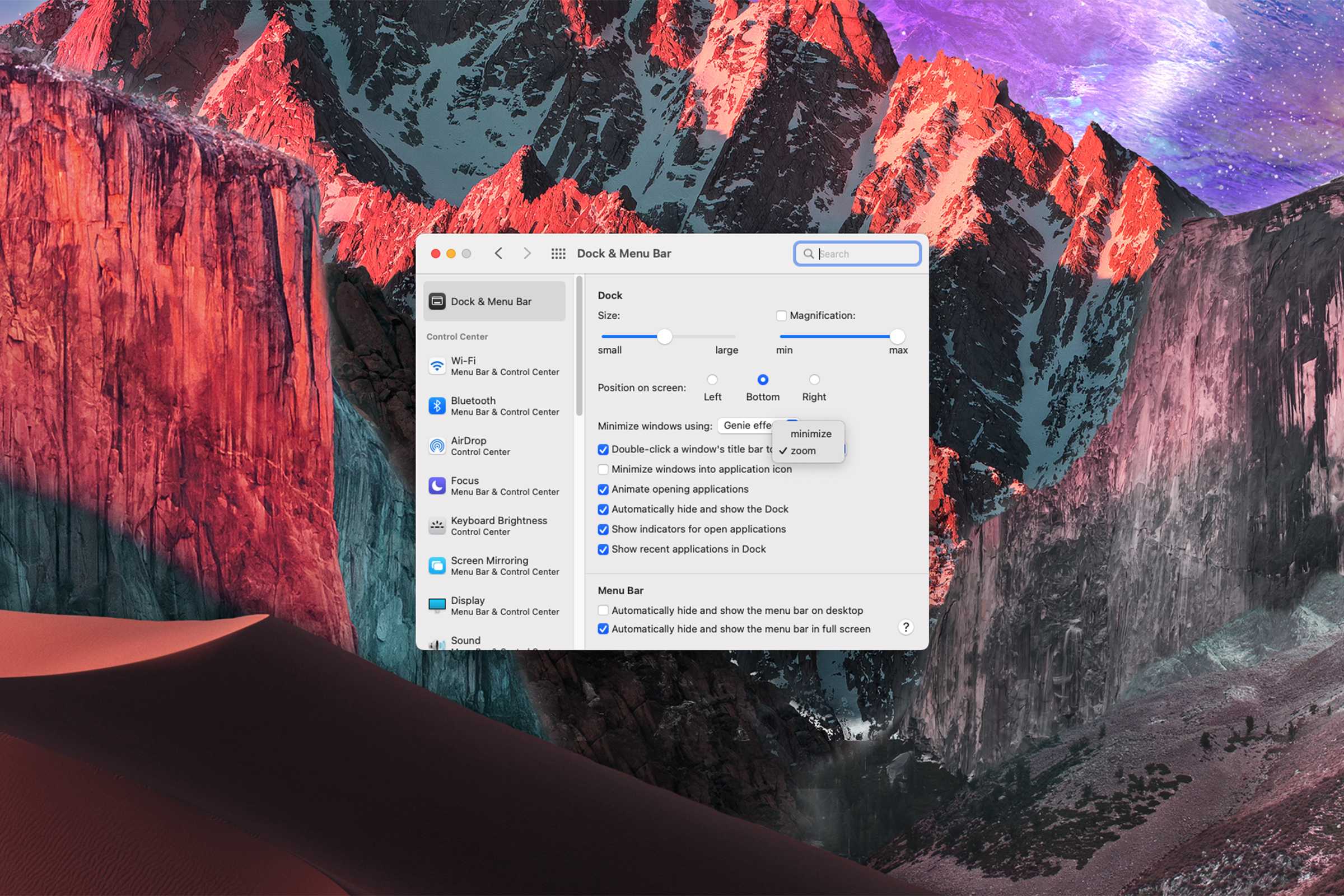
Task: Click the Dock & Menu Bar sidebar icon
Action: click(437, 301)
